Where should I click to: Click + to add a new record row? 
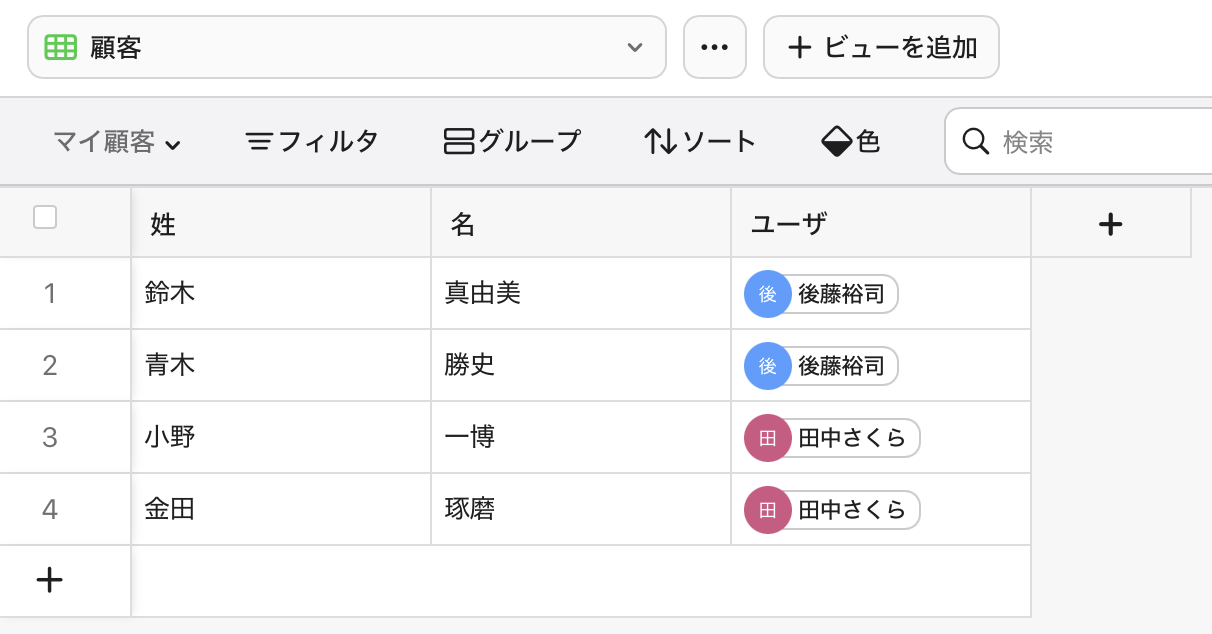(48, 580)
